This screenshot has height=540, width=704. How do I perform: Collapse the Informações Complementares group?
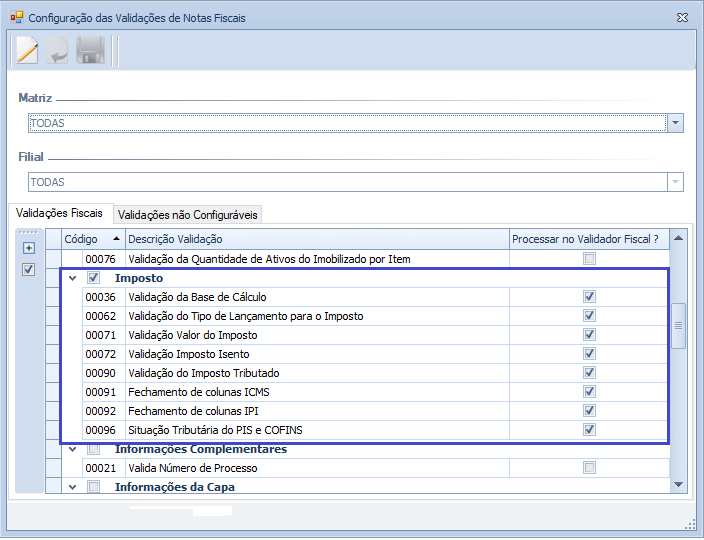[71, 449]
